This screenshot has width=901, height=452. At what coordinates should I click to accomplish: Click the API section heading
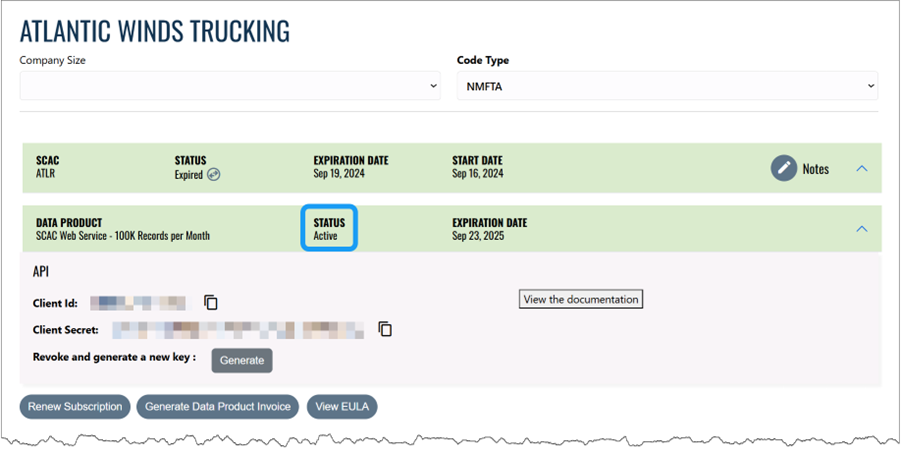(41, 272)
